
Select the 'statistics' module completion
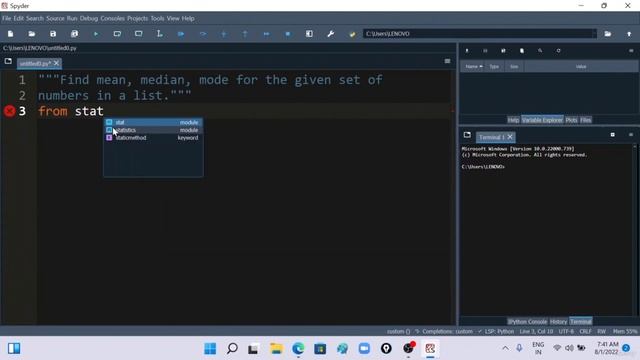[153, 130]
